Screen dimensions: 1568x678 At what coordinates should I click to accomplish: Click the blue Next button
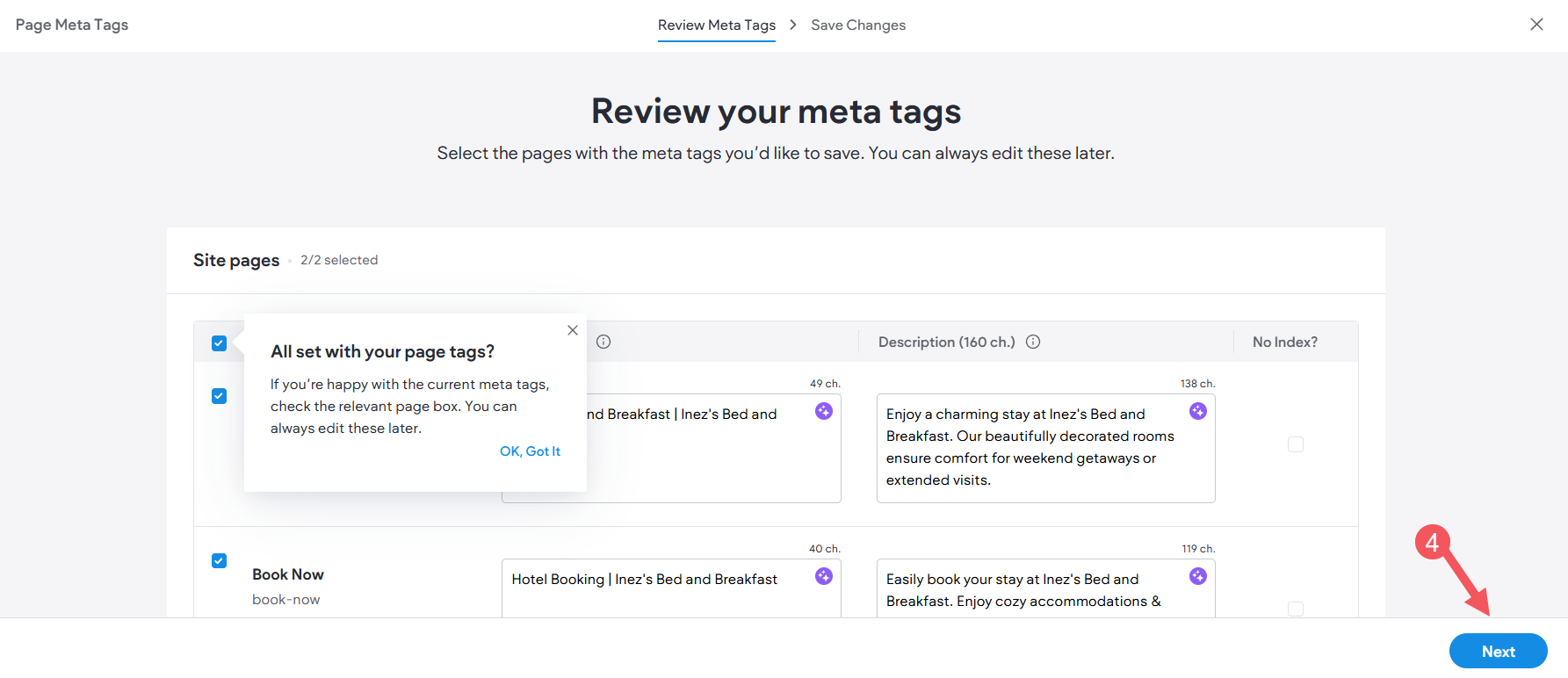[1498, 651]
